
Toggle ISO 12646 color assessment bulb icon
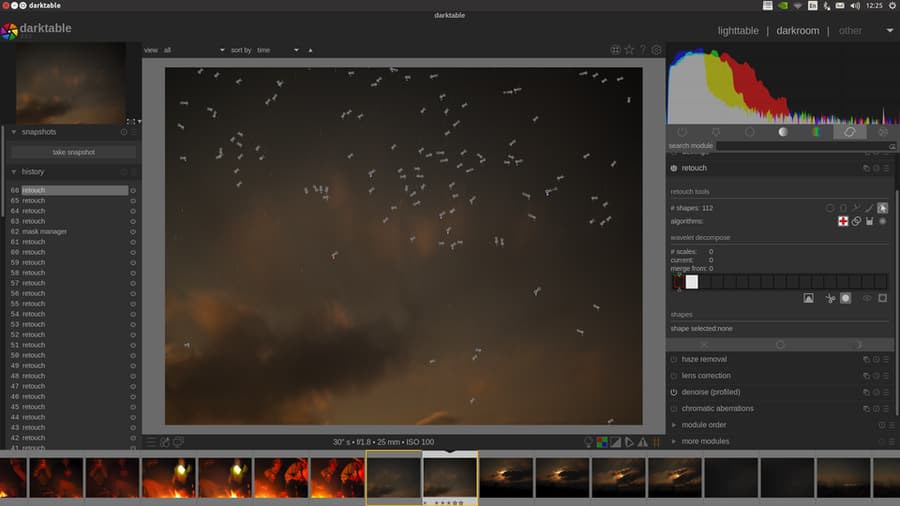pos(588,442)
